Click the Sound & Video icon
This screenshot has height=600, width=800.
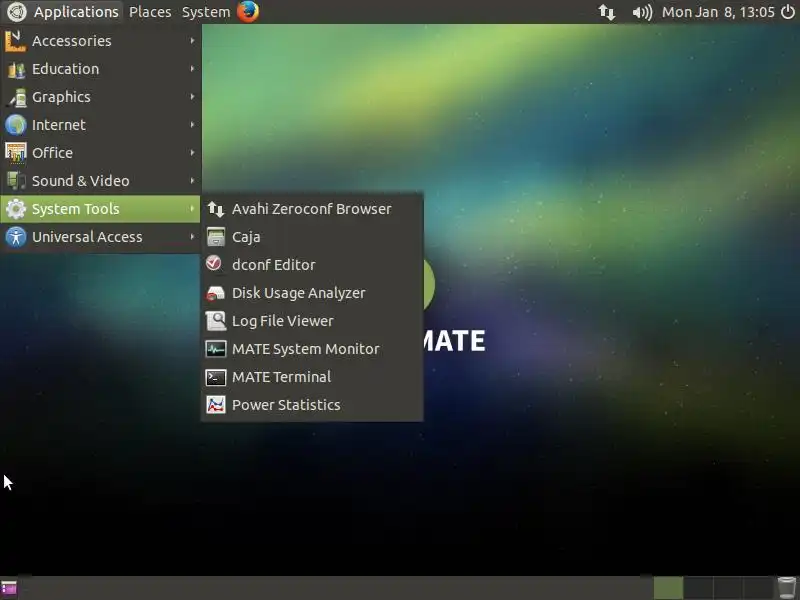(x=16, y=181)
